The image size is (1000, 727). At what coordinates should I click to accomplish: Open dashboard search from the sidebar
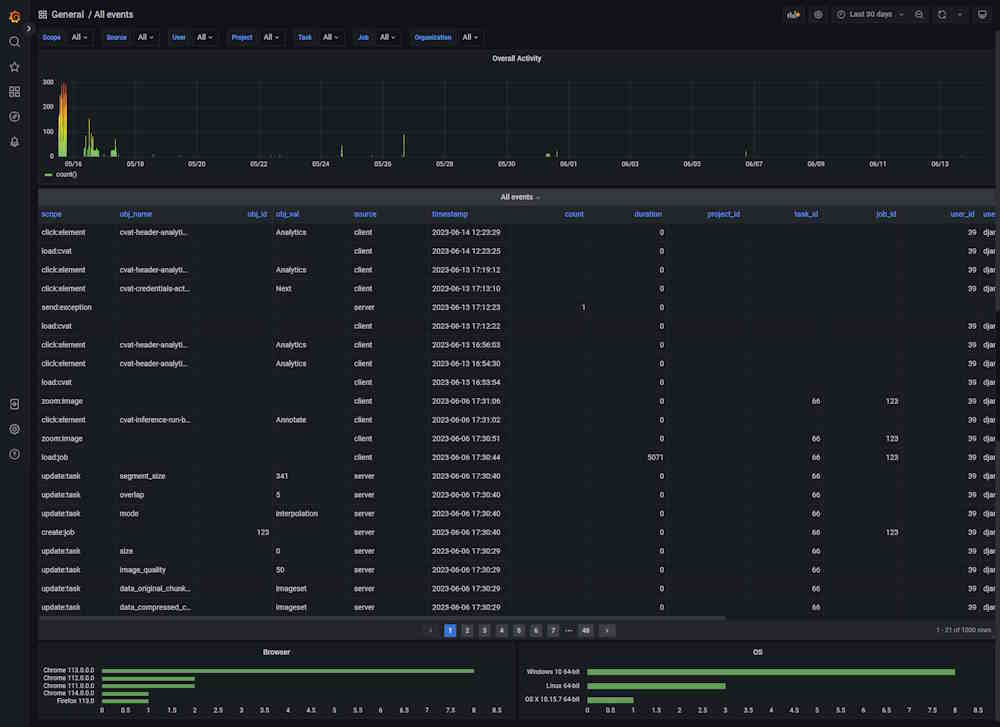click(14, 42)
